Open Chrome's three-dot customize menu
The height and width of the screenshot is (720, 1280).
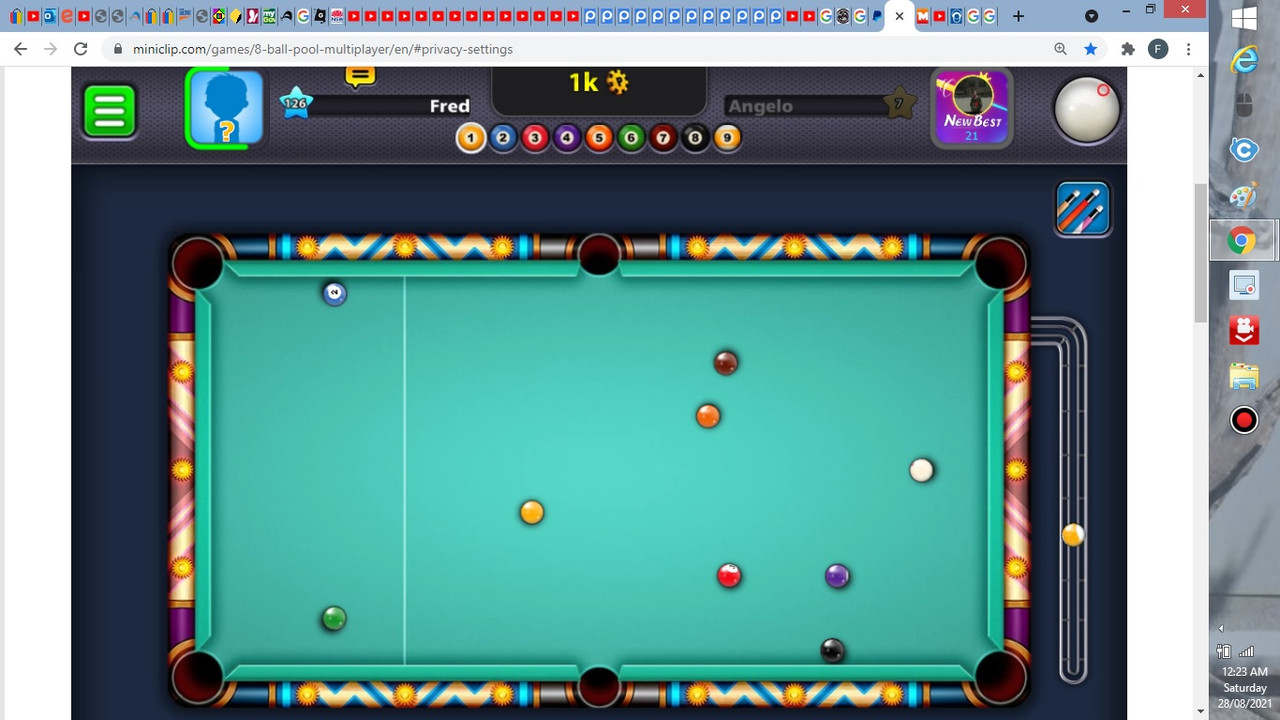click(x=1188, y=48)
